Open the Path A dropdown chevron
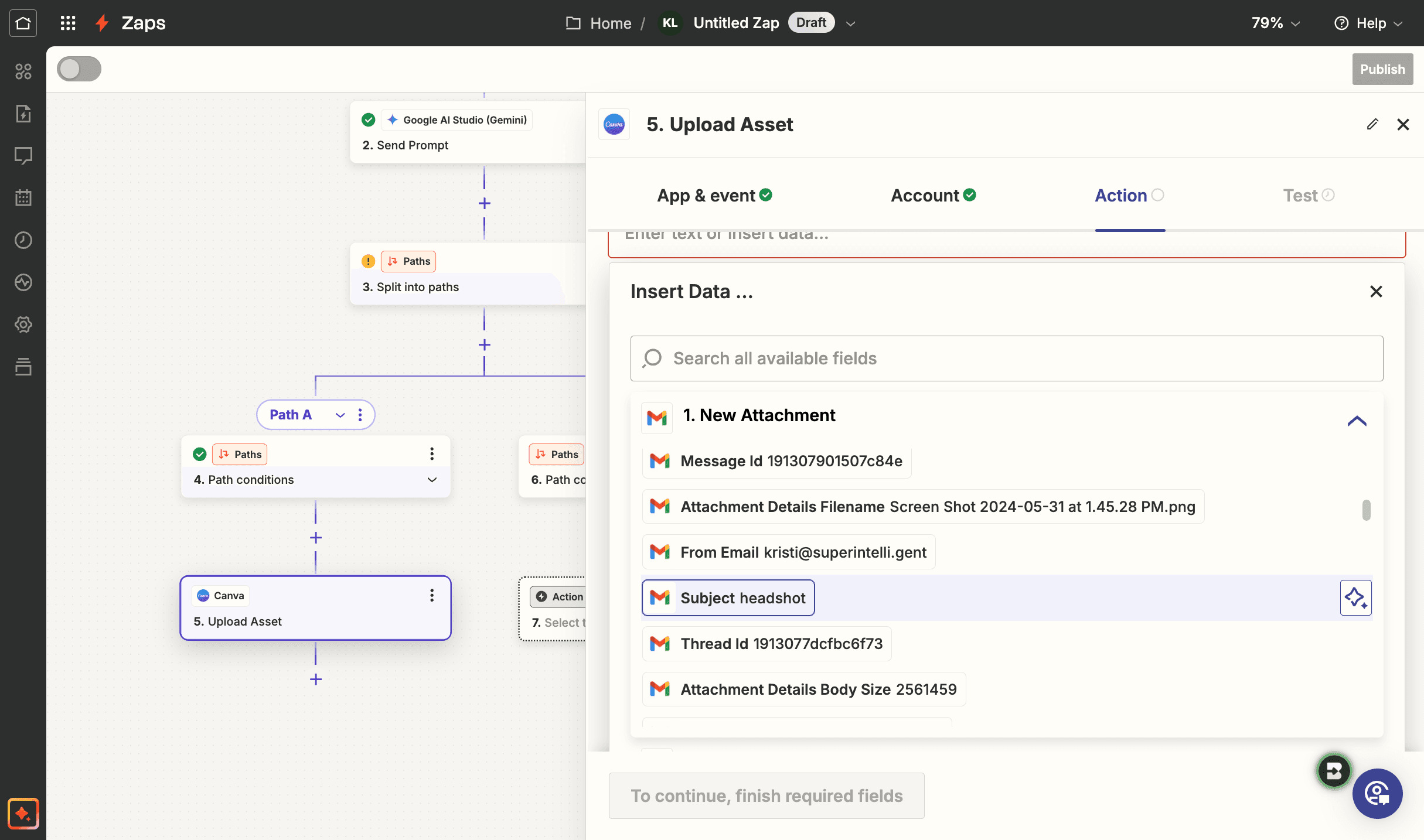The width and height of the screenshot is (1424, 840). tap(340, 415)
